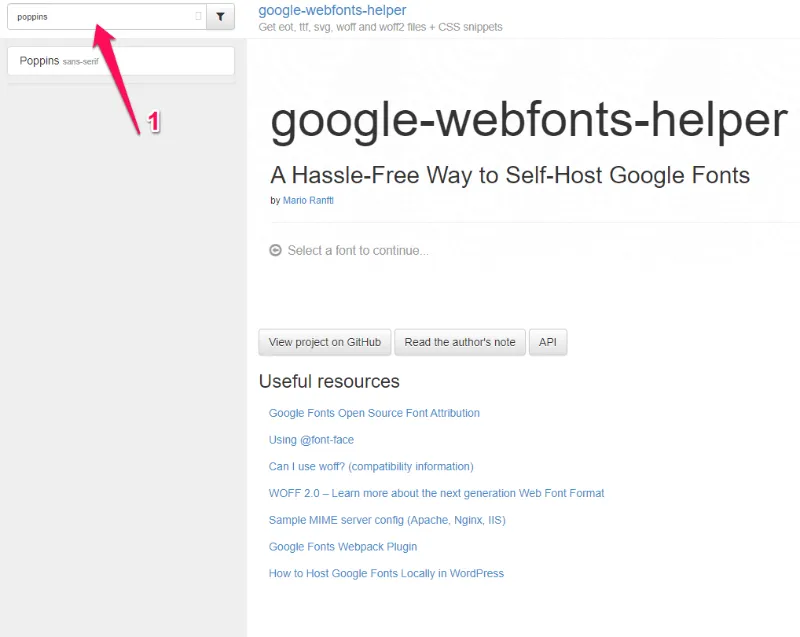Screen dimensions: 800x637
Task: Focus the poppins search input box
Action: tap(90, 16)
